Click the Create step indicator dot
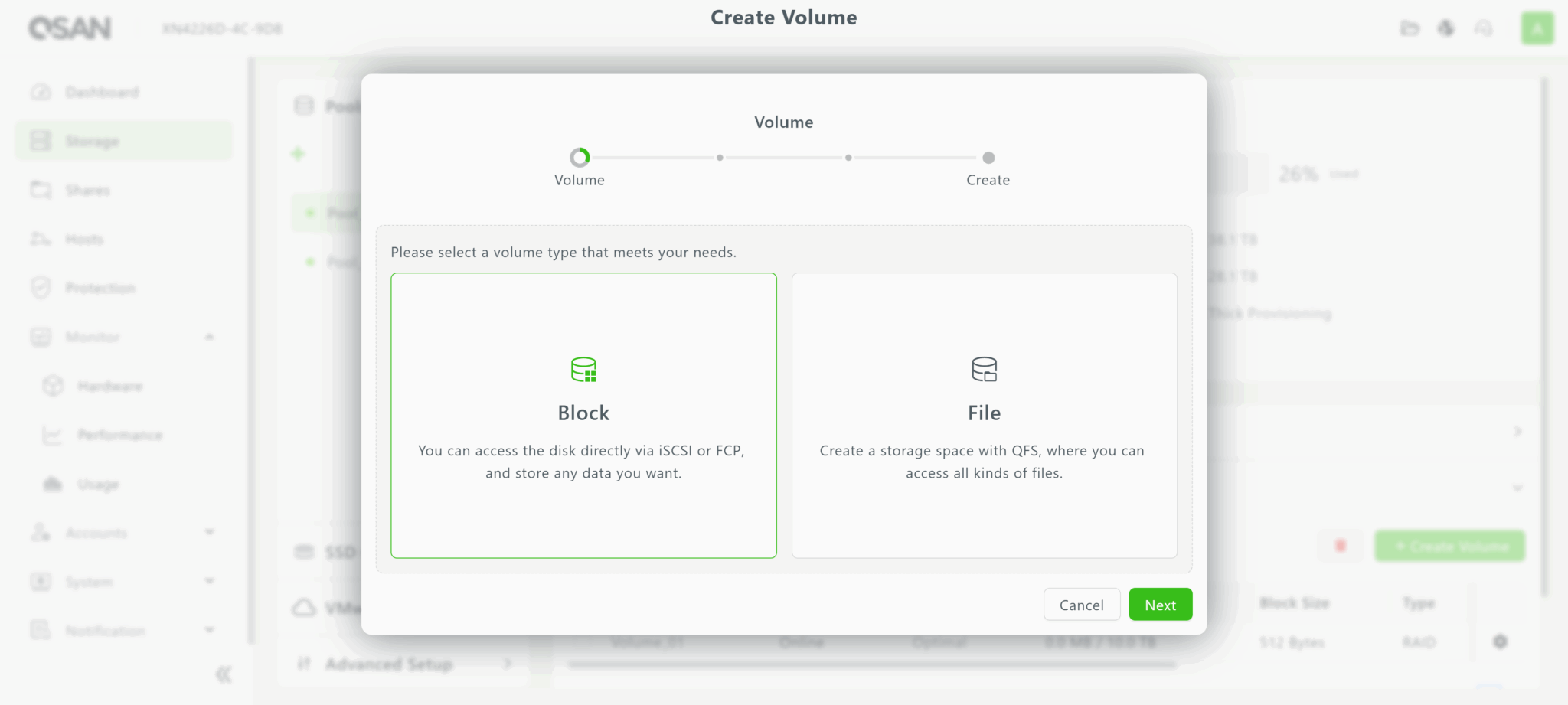The width and height of the screenshot is (1568, 705). (x=988, y=158)
